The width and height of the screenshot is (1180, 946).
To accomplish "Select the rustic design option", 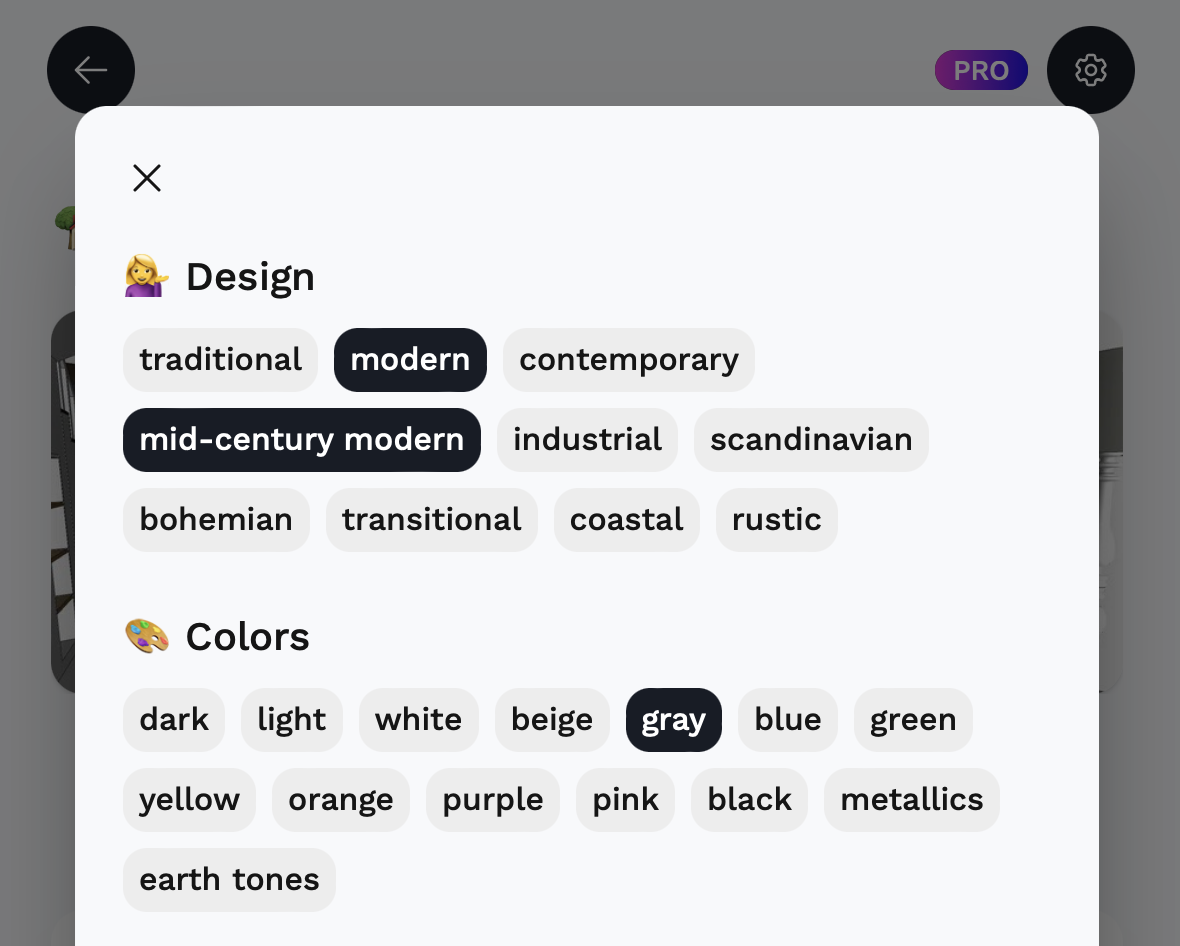I will pyautogui.click(x=777, y=520).
